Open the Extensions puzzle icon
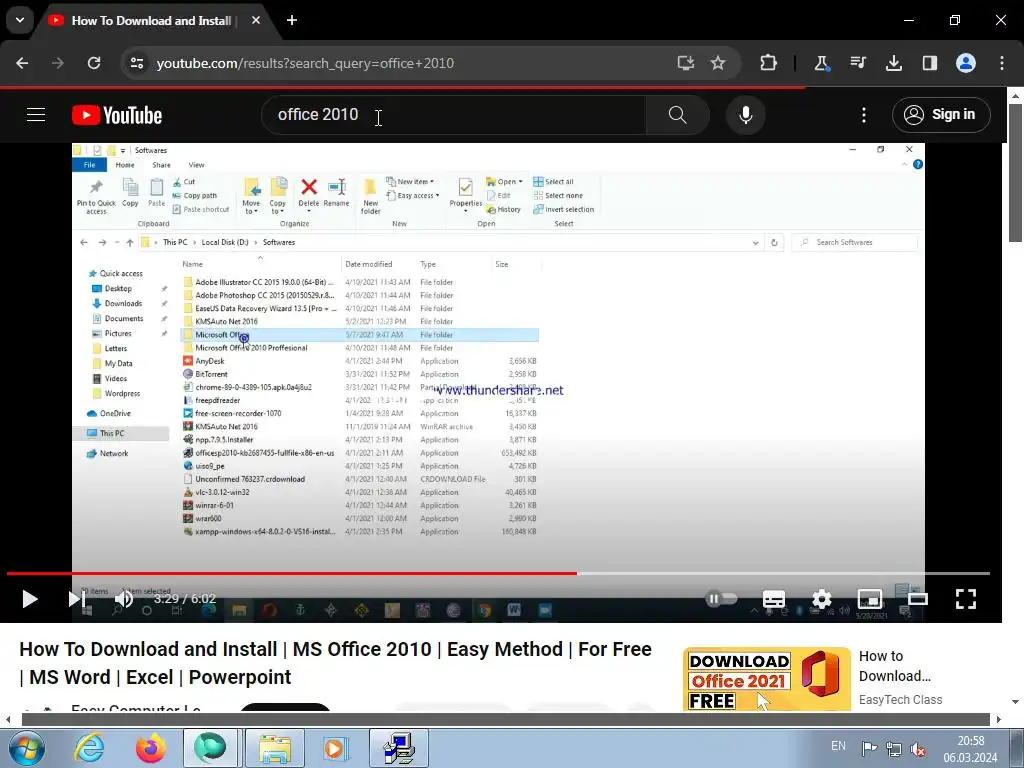 pyautogui.click(x=769, y=63)
